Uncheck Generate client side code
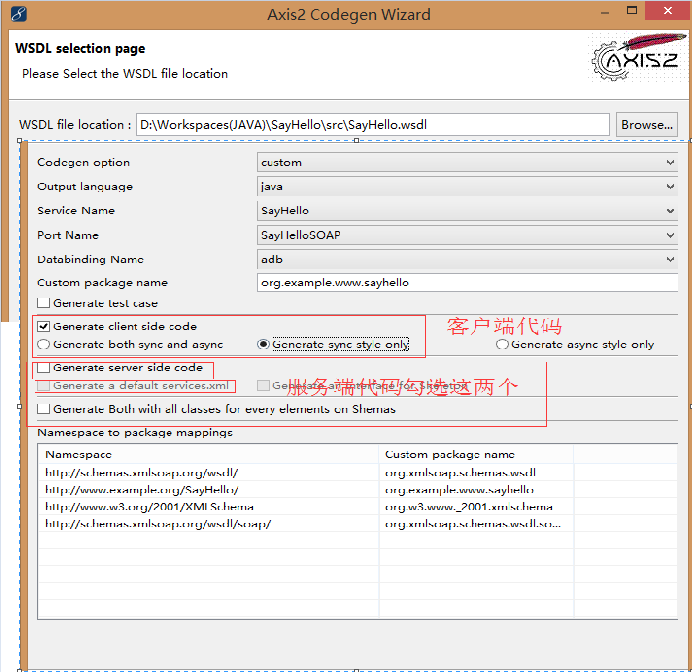692x672 pixels. pyautogui.click(x=43, y=327)
